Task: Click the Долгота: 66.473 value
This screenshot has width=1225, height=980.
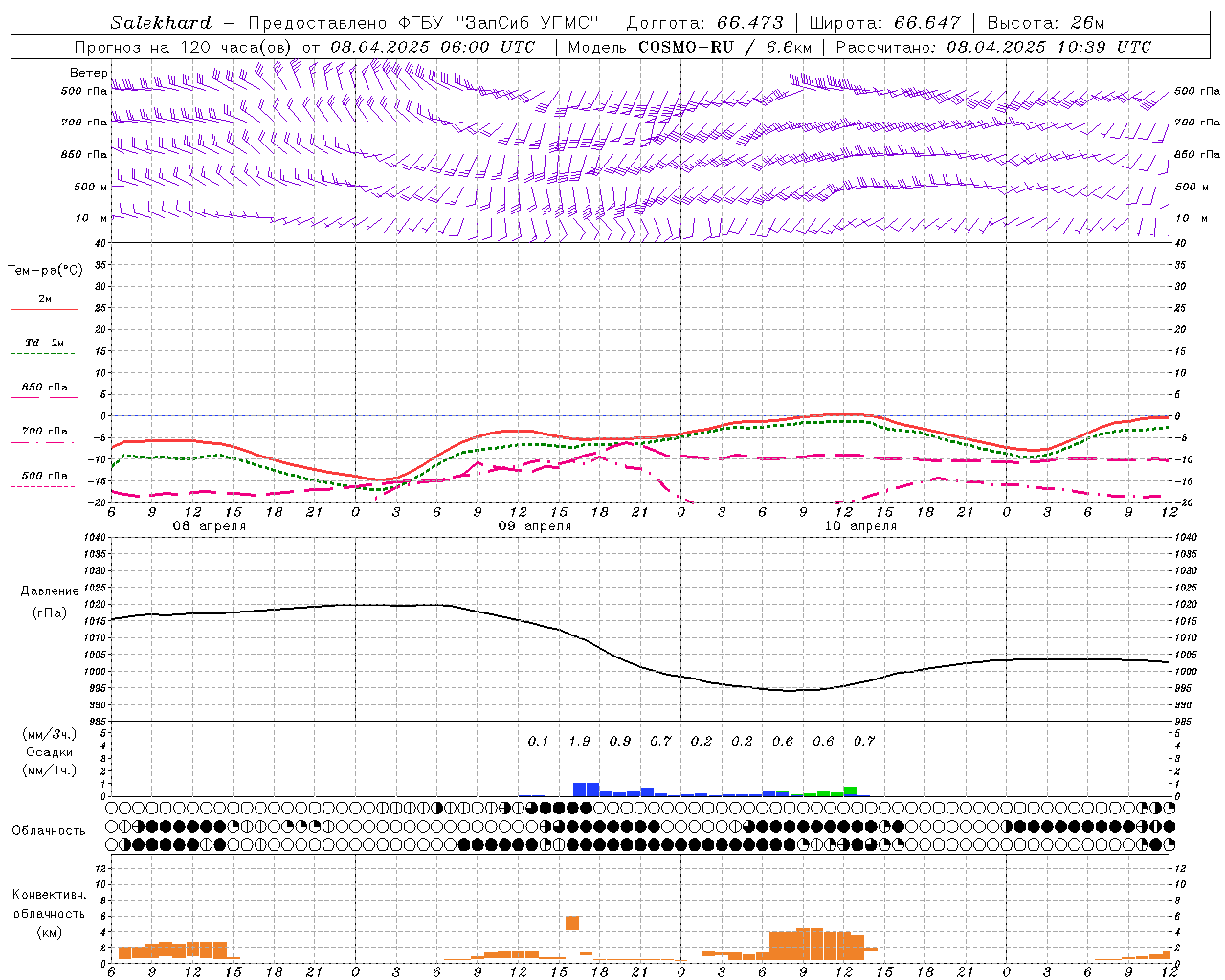Action: (704, 23)
